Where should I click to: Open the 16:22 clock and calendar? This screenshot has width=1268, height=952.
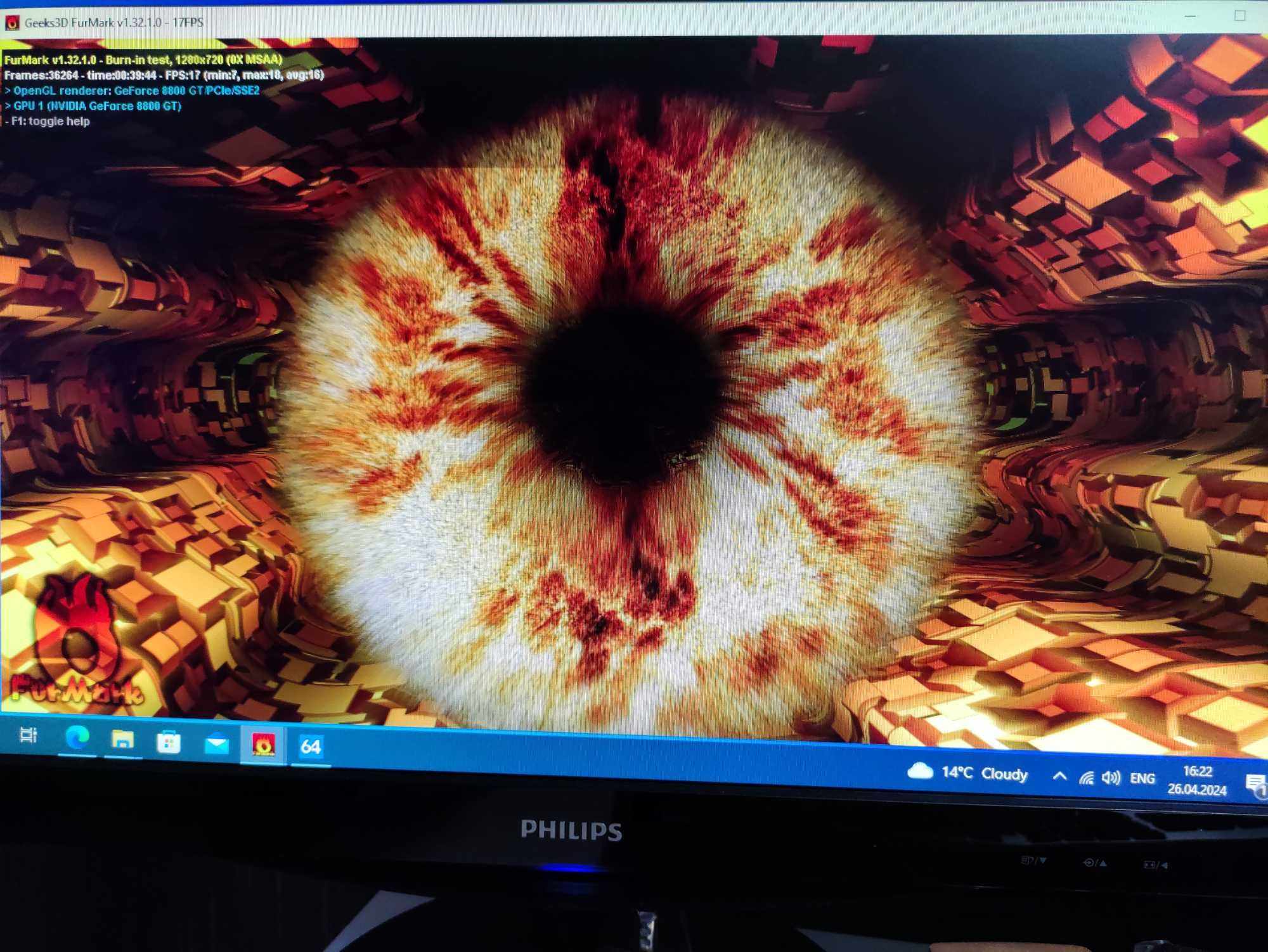1198,771
